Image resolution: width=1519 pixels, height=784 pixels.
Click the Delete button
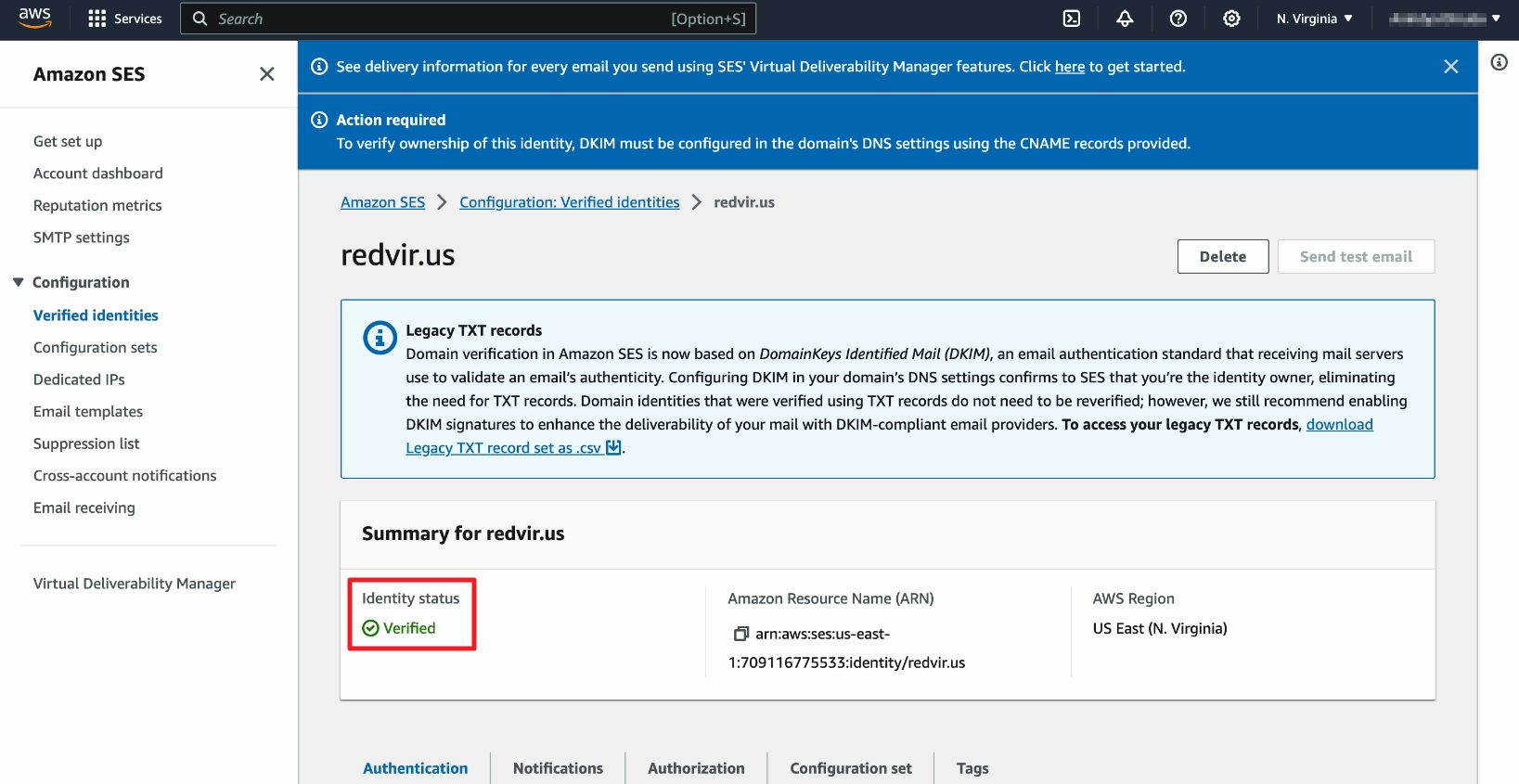tap(1222, 257)
